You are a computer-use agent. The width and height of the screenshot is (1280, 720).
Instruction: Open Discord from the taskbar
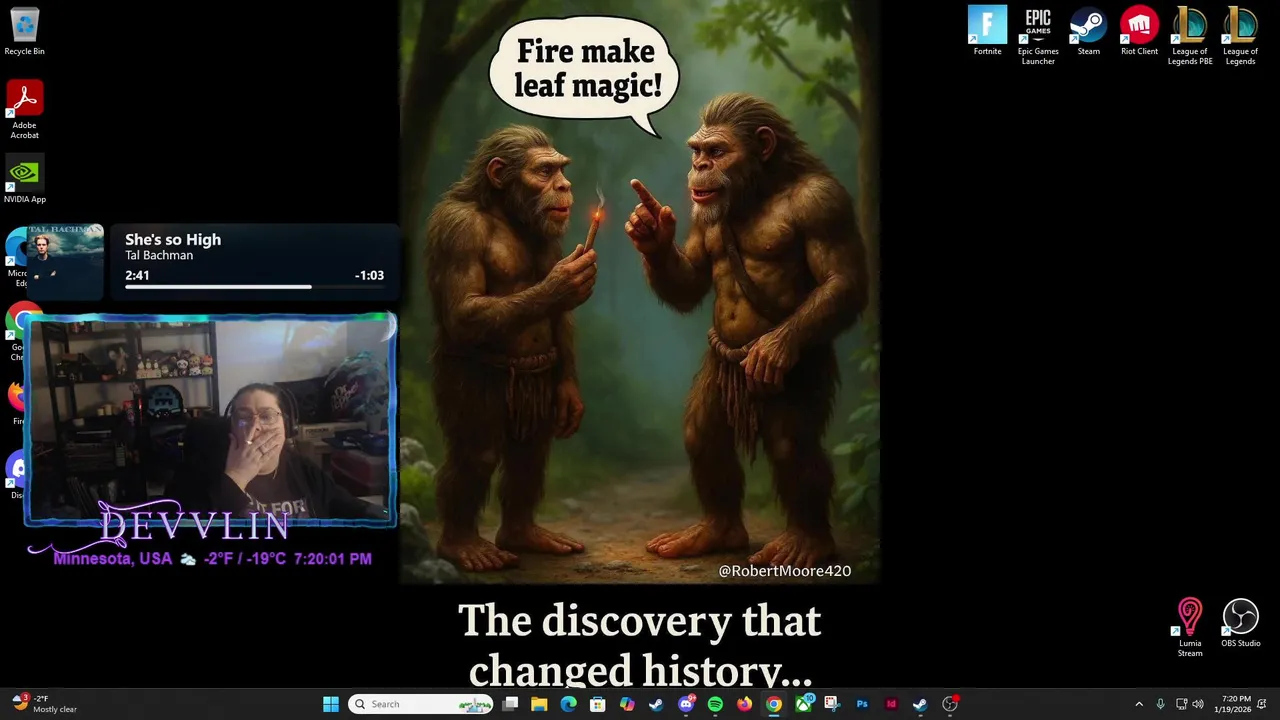[x=686, y=704]
